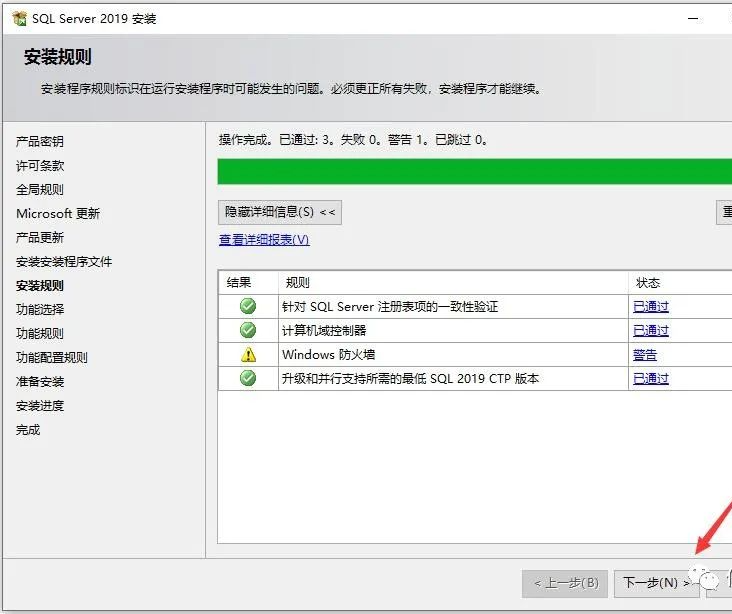Click the rule text 升级和并行支持所需的最低 SQL 2019 CTP 版本
732x614 pixels.
(410, 378)
